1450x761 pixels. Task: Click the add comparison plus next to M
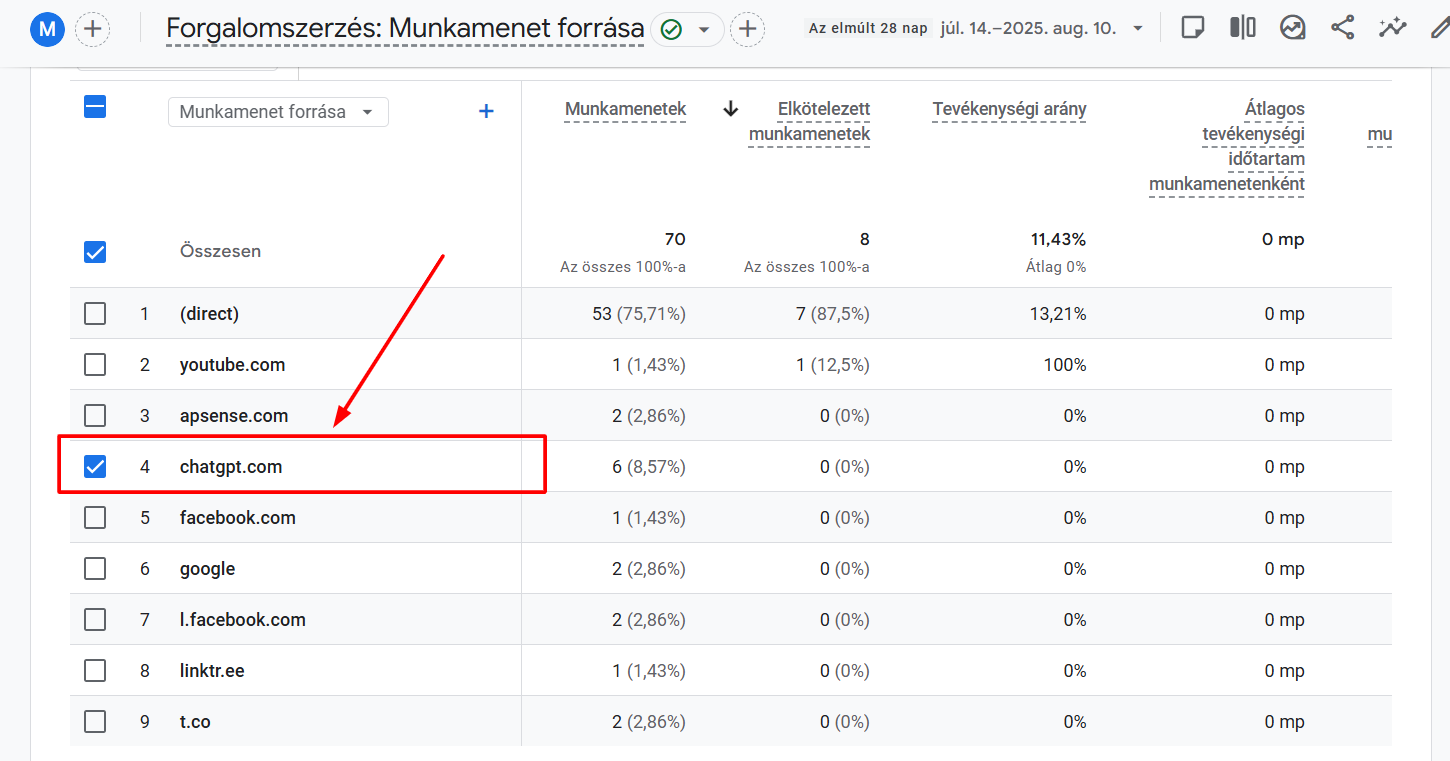(x=93, y=29)
